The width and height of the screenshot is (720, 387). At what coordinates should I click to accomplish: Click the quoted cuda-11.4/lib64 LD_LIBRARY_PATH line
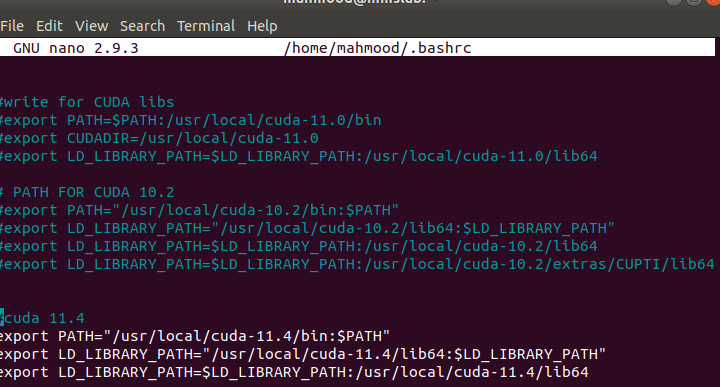(303, 354)
